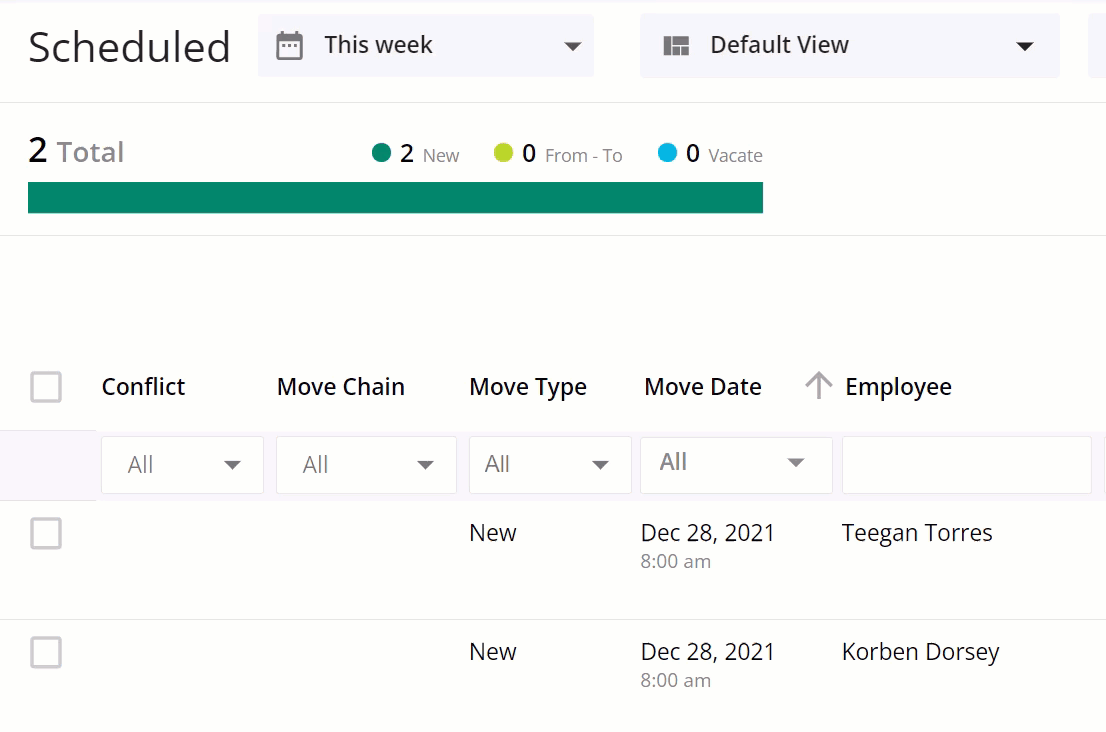Expand the Conflict filter dropdown
Screen dimensions: 1106x732
point(183,465)
